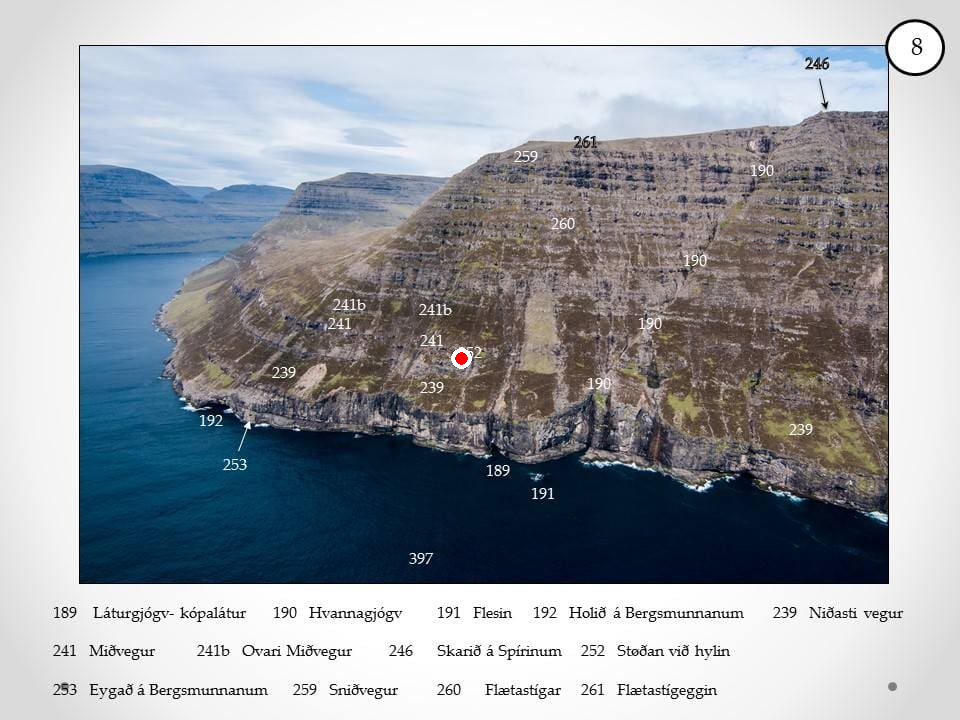
Task: Click the Skarið á Spírinum legend entry
Action: click(499, 651)
